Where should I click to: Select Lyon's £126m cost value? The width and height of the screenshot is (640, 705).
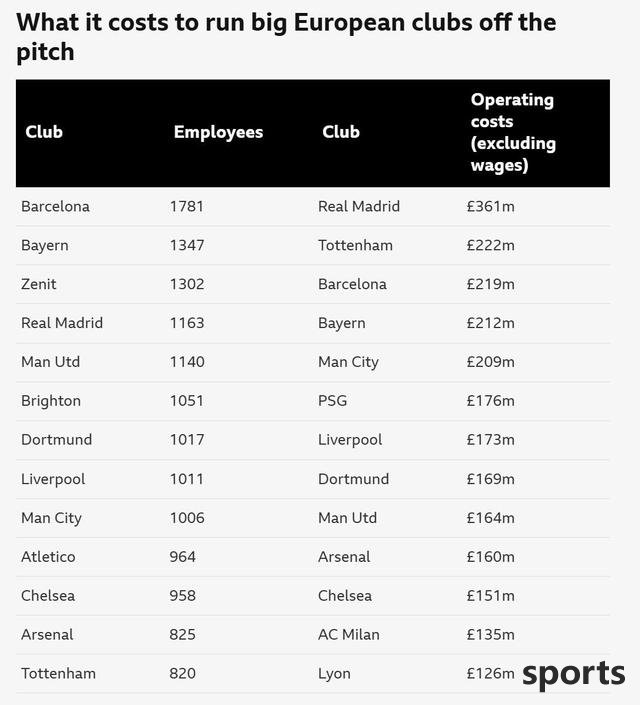click(491, 674)
